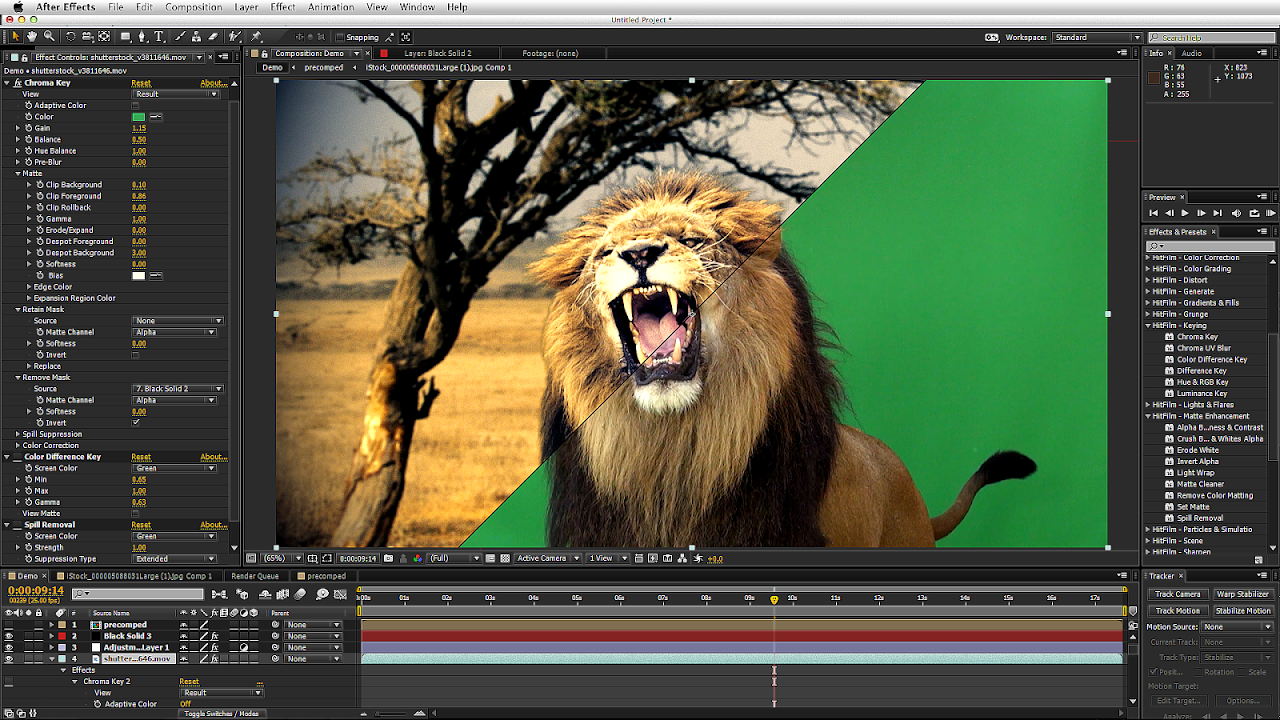Activate the Zoom tool
Image resolution: width=1280 pixels, height=720 pixels.
pos(49,36)
